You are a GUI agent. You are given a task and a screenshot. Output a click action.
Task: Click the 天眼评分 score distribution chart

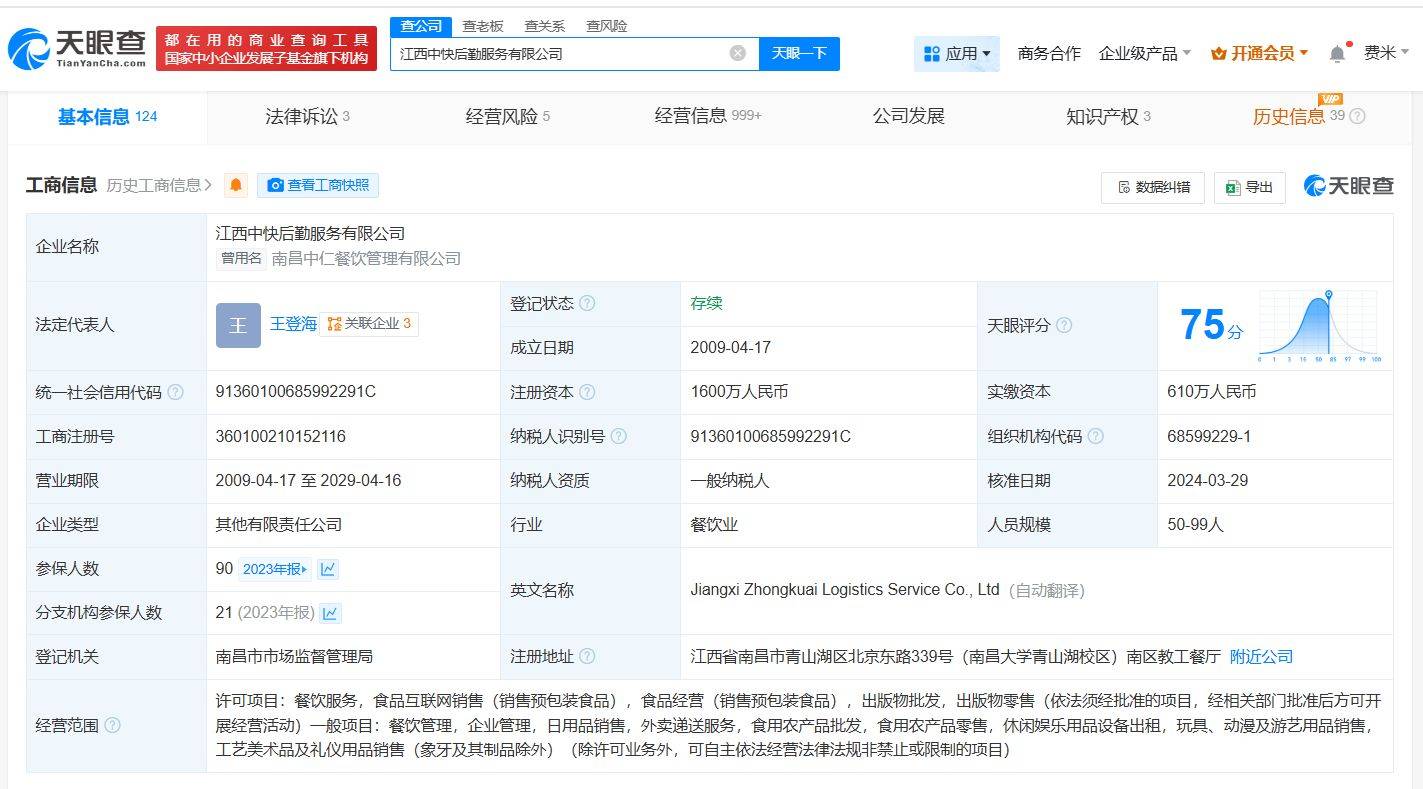click(x=1319, y=326)
